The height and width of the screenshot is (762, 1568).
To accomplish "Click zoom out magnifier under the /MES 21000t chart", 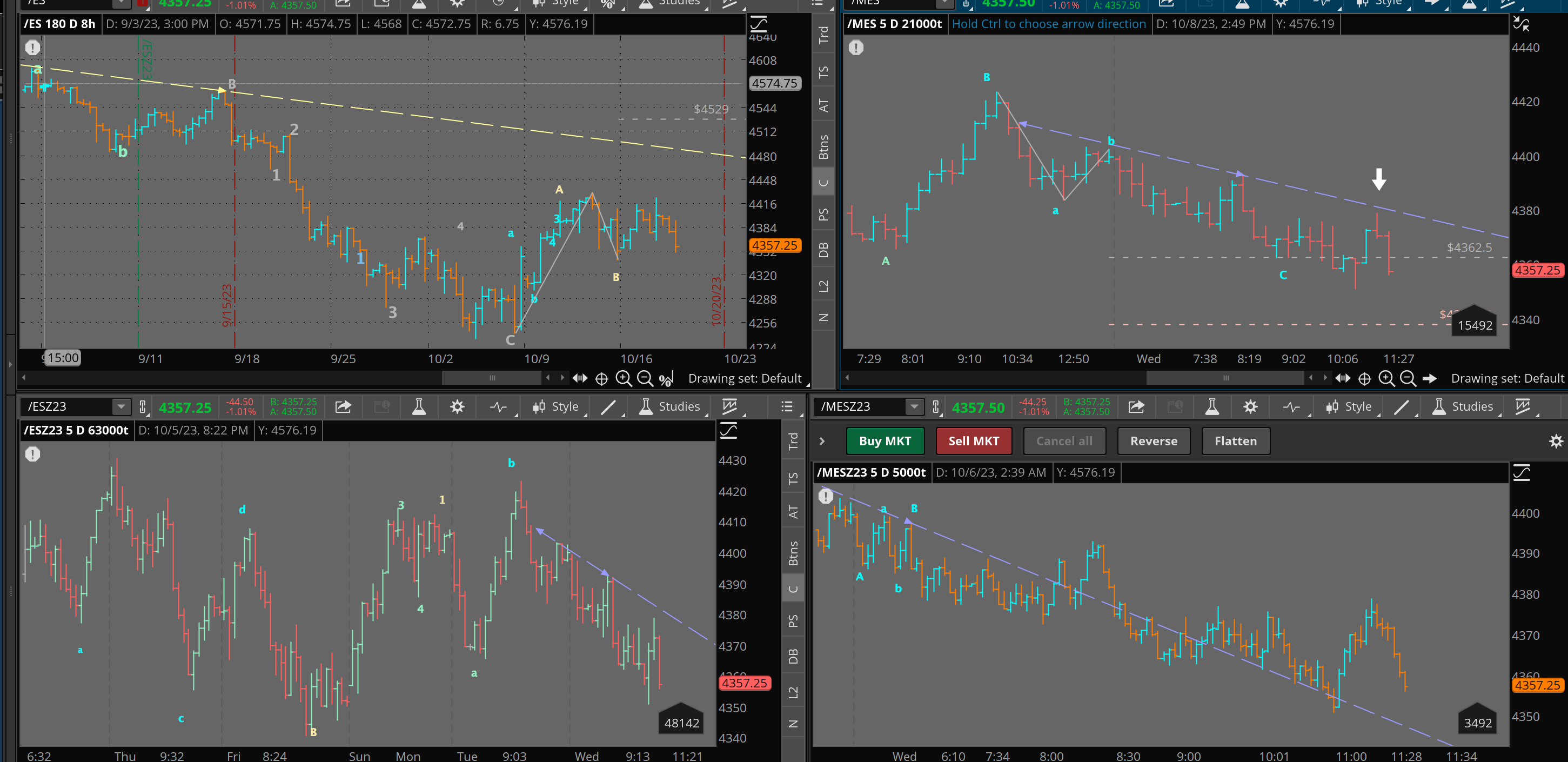I will coord(1408,378).
